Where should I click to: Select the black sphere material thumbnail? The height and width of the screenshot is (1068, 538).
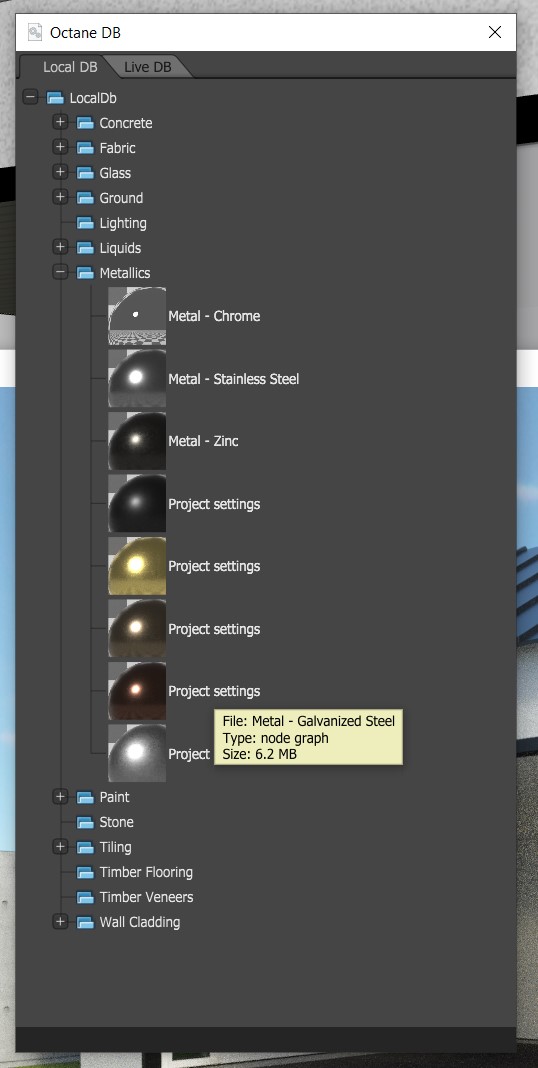click(x=137, y=503)
